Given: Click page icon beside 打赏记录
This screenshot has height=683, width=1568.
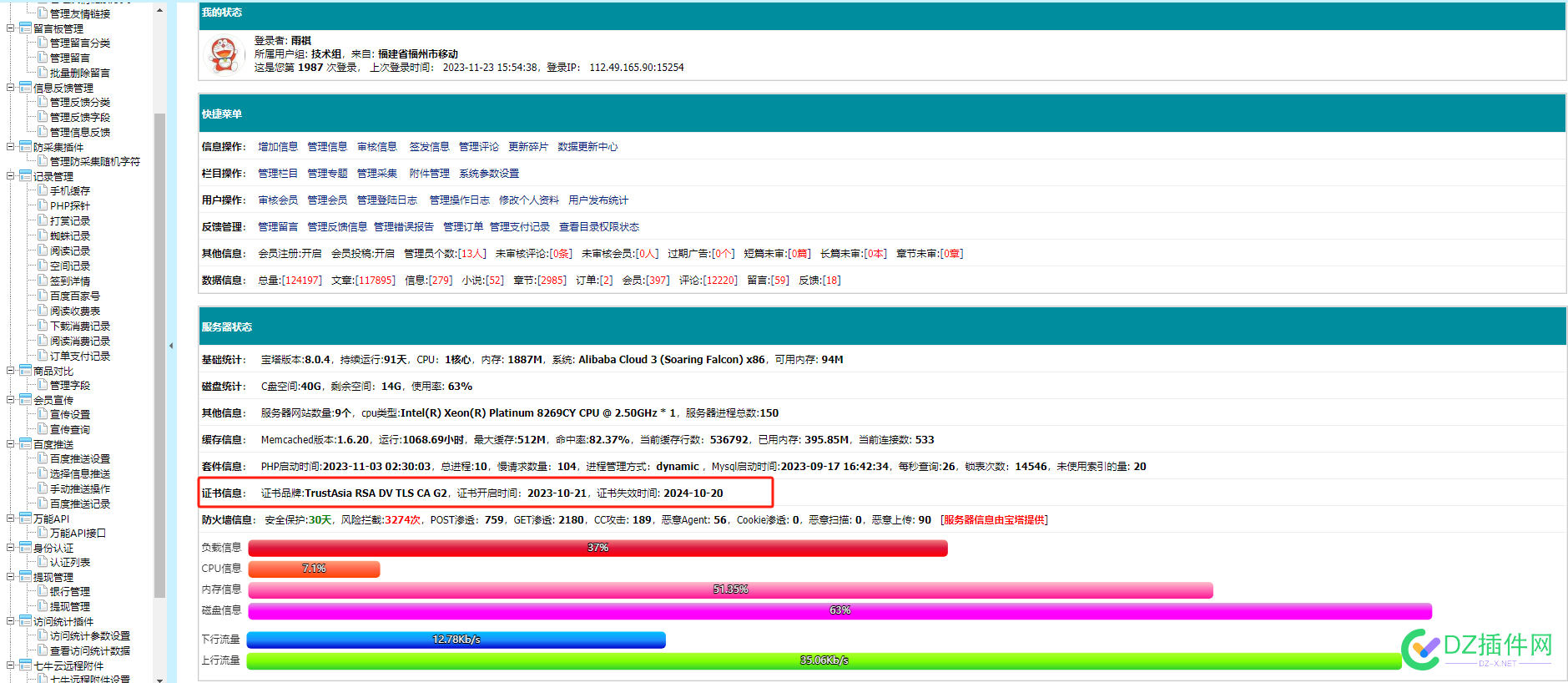Looking at the screenshot, I should click(x=43, y=220).
